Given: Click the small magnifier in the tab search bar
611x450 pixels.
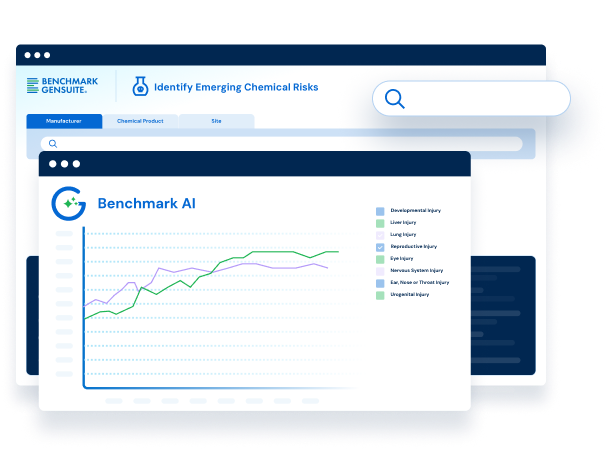Looking at the screenshot, I should pyautogui.click(x=53, y=144).
